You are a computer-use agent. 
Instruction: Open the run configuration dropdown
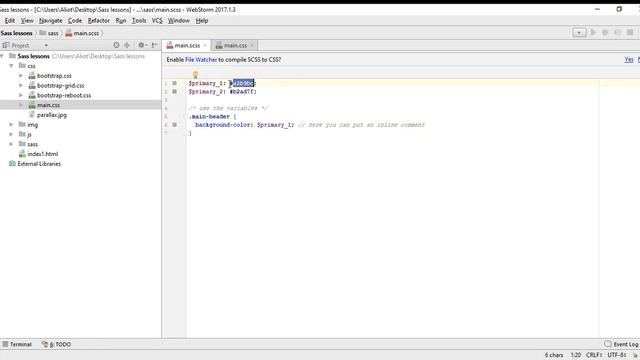[x=579, y=33]
